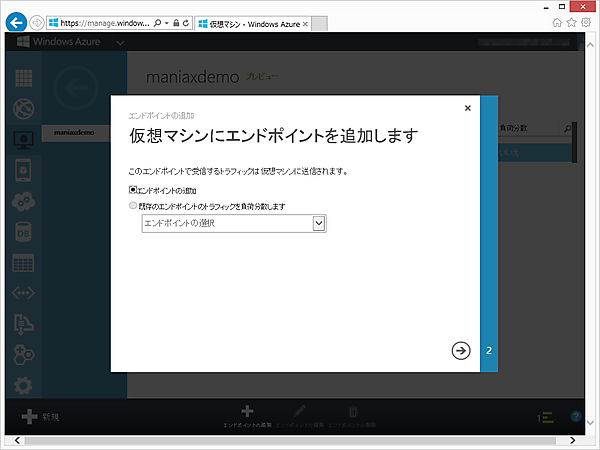Open the Virtual Machines sidebar icon

coord(24,140)
